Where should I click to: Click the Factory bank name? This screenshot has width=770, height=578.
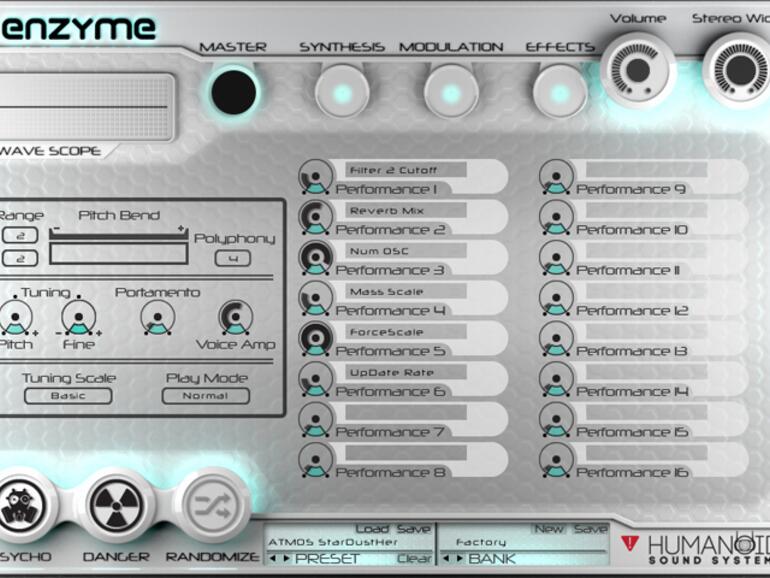[x=481, y=542]
